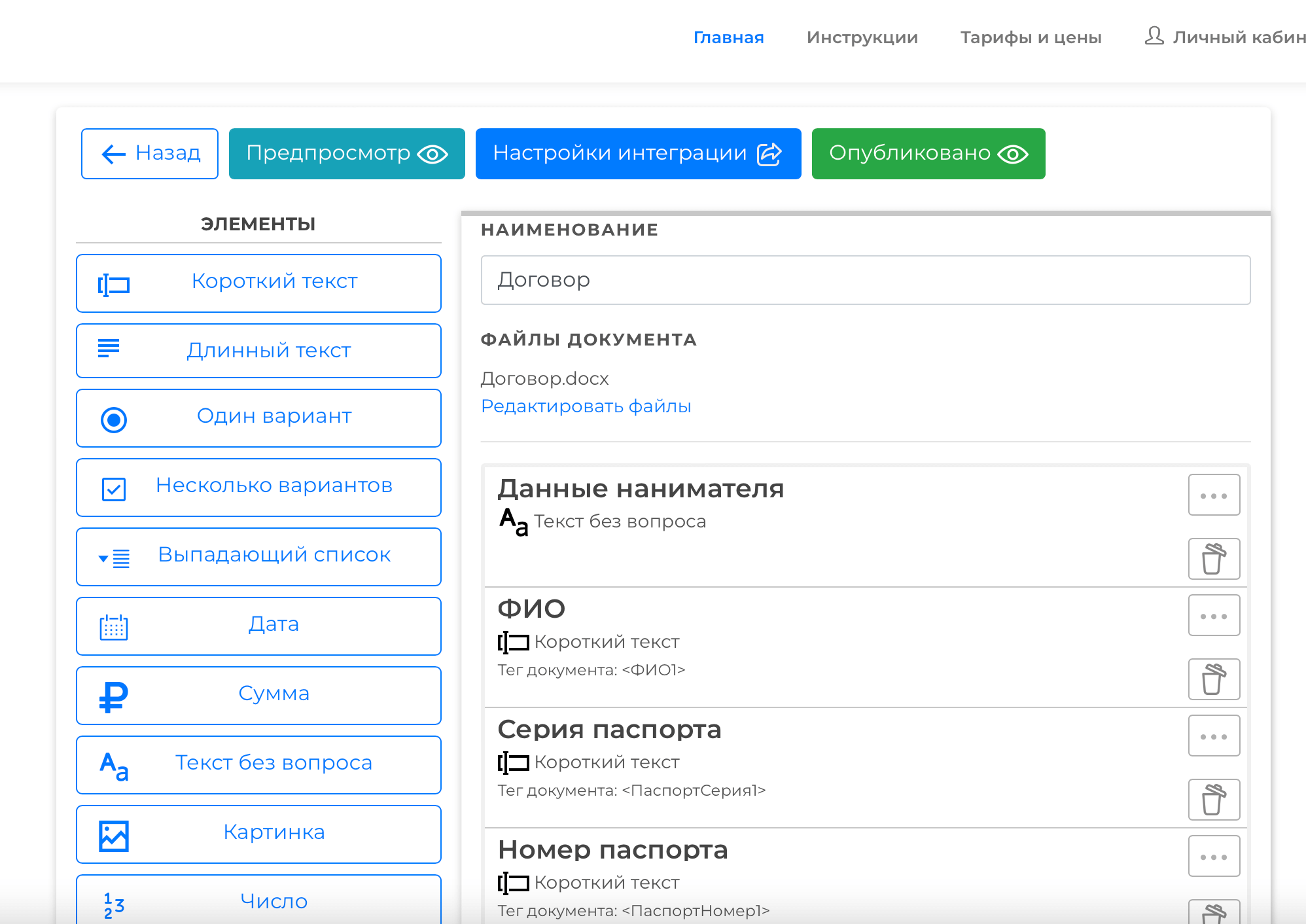Add a Дата element
Viewport: 1306px width, 924px height.
[258, 626]
